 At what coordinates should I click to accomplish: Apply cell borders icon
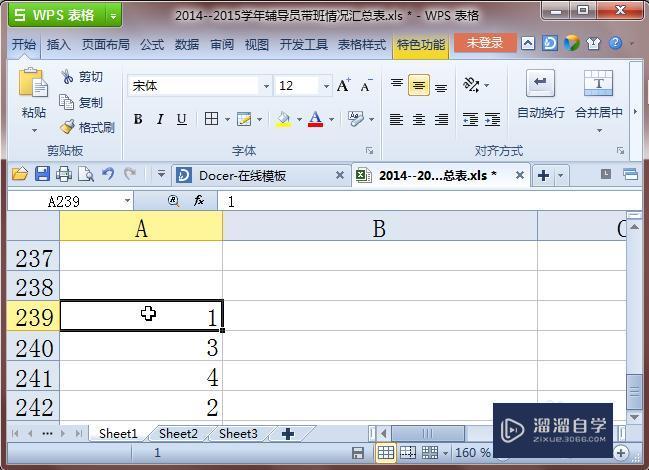(x=212, y=119)
